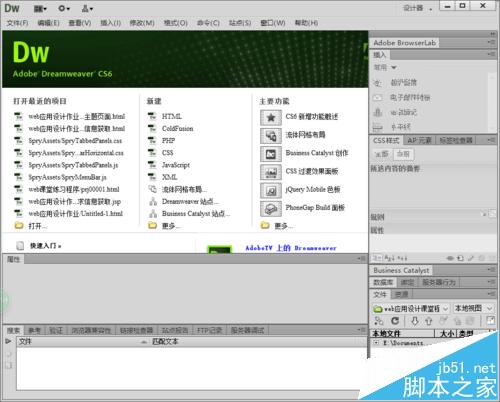
Task: Click the put files up-arrow icon
Action: [x=429, y=321]
